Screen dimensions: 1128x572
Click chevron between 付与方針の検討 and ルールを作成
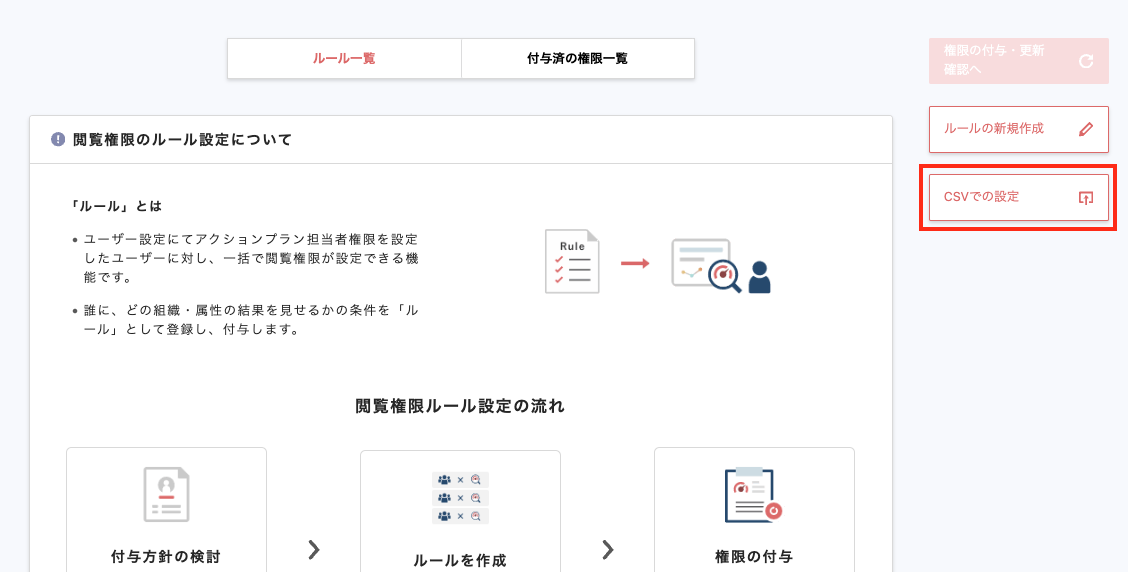(313, 549)
